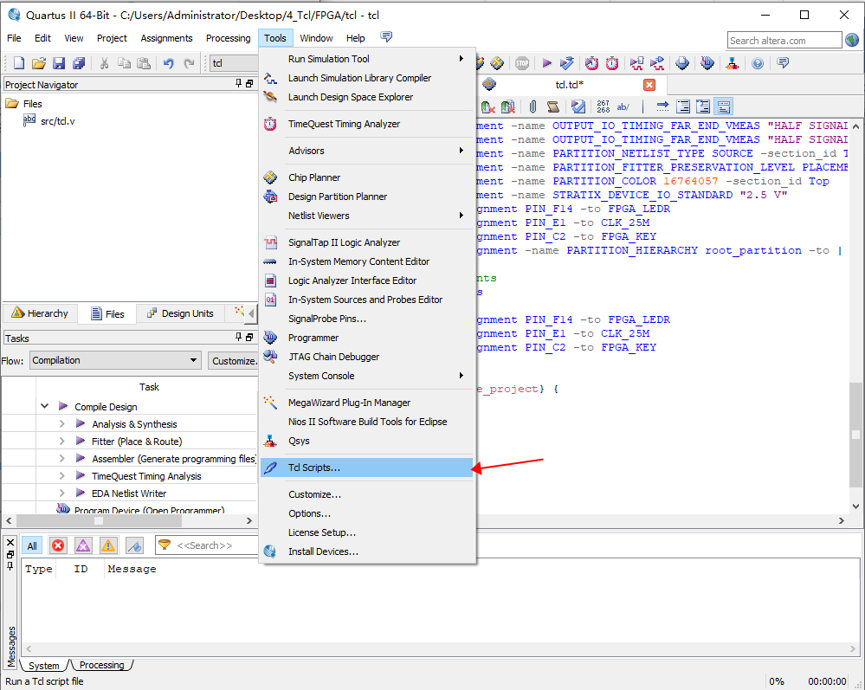Screen dimensions: 865x690
Task: Collapse the Compile Design task tree
Action: click(x=45, y=407)
